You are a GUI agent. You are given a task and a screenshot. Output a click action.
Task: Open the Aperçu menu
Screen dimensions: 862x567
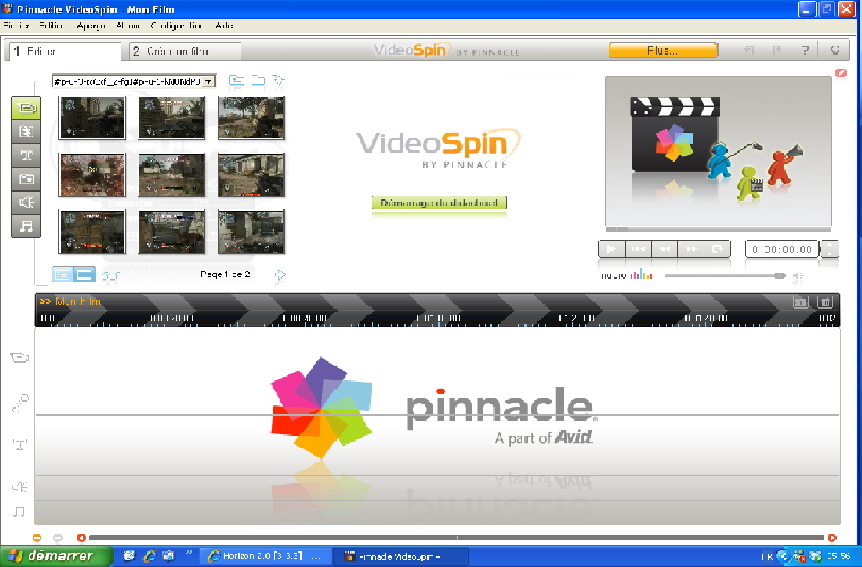pos(91,25)
